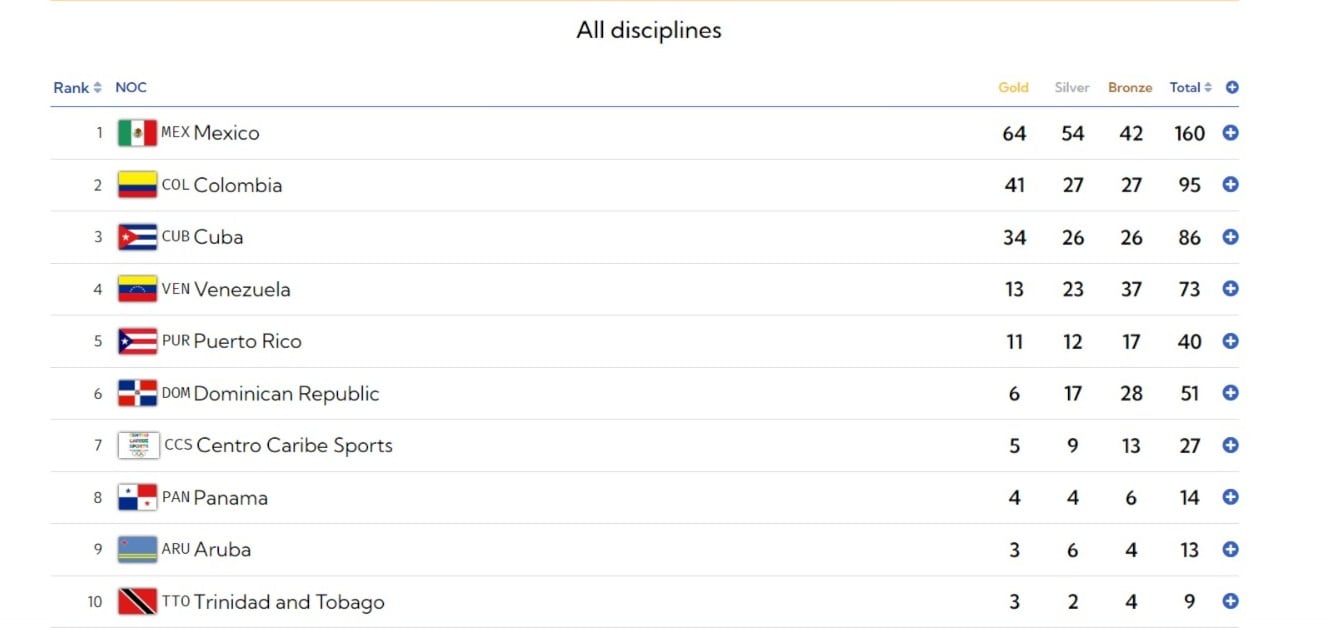This screenshot has height=628, width=1329.
Task: Click the Centro Caribe Sports logo
Action: pos(138,445)
